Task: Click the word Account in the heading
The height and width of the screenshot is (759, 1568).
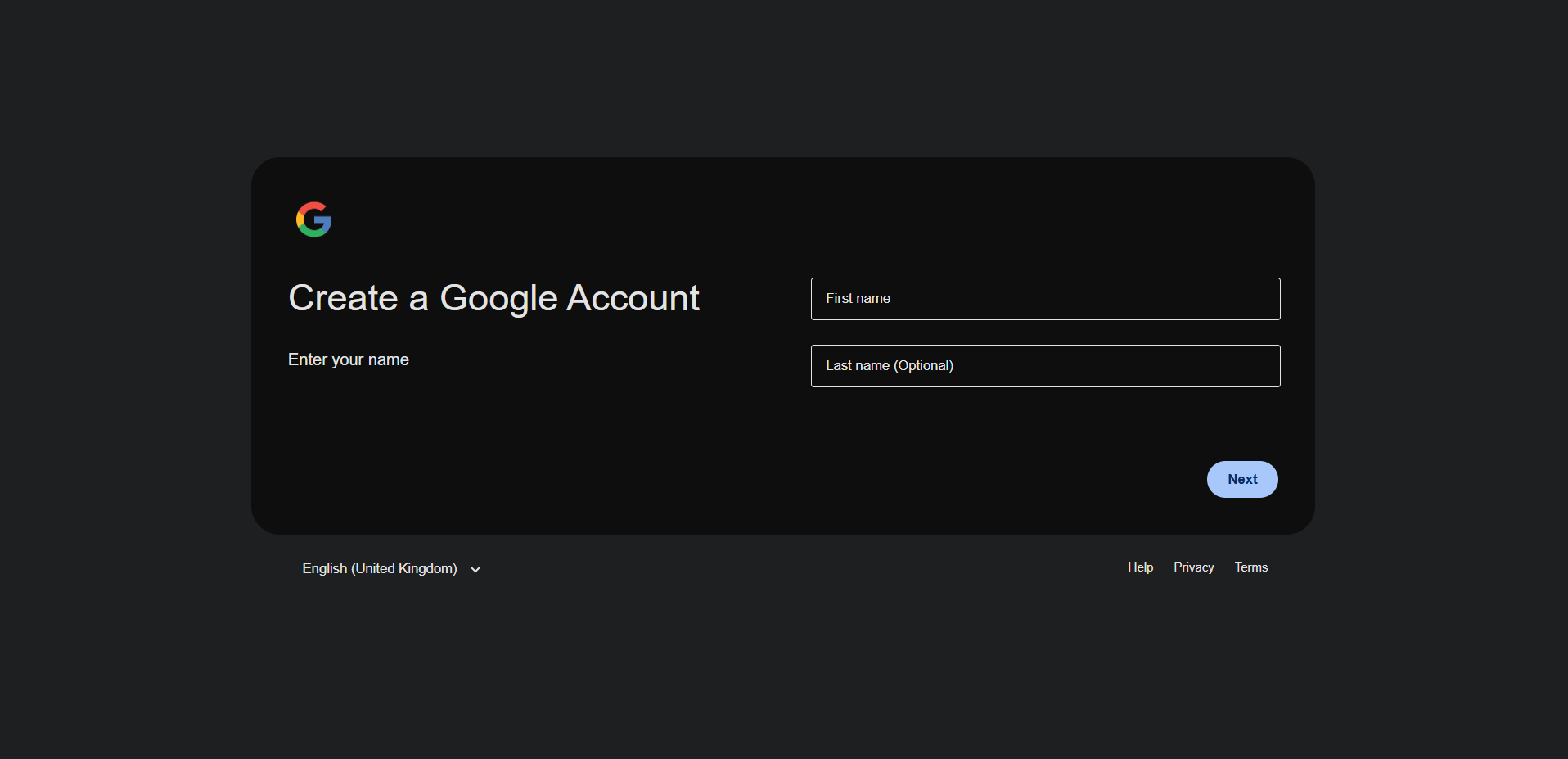Action: [633, 298]
